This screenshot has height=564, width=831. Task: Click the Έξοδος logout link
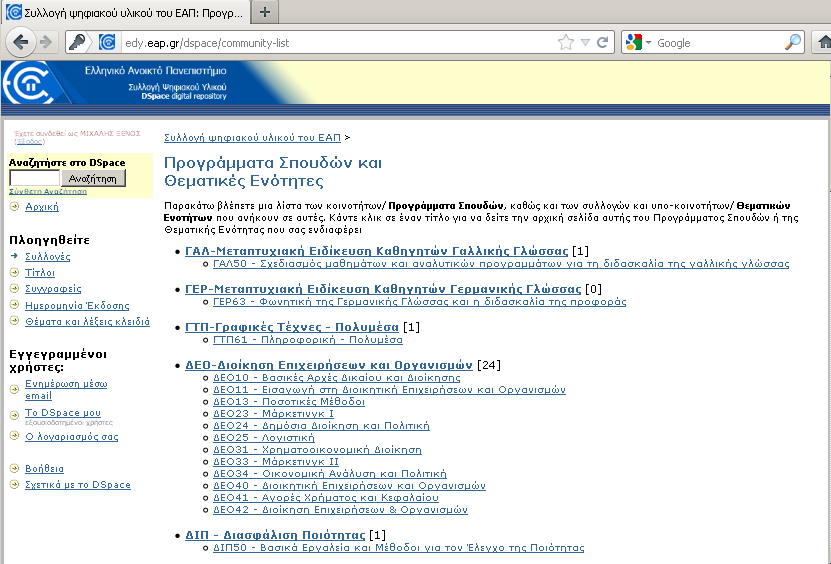click(30, 142)
